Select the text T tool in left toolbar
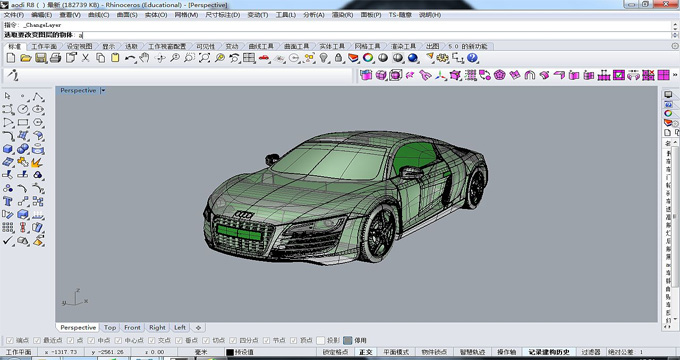680x360 pixels. (x=7, y=201)
